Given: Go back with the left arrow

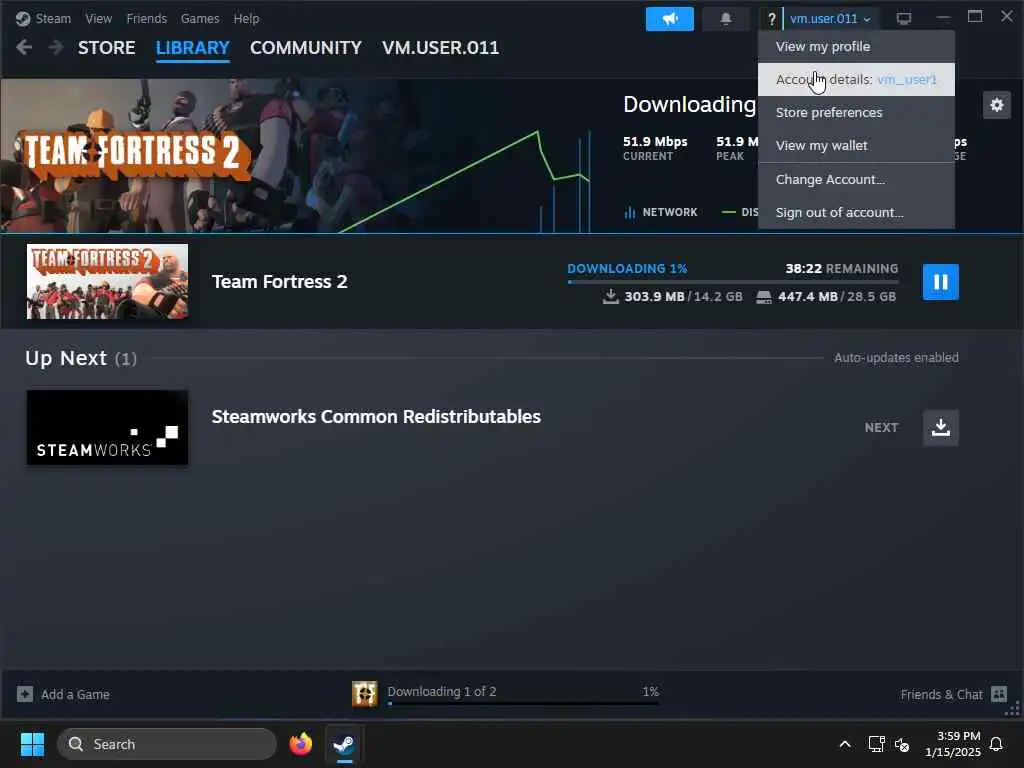Looking at the screenshot, I should coord(24,47).
